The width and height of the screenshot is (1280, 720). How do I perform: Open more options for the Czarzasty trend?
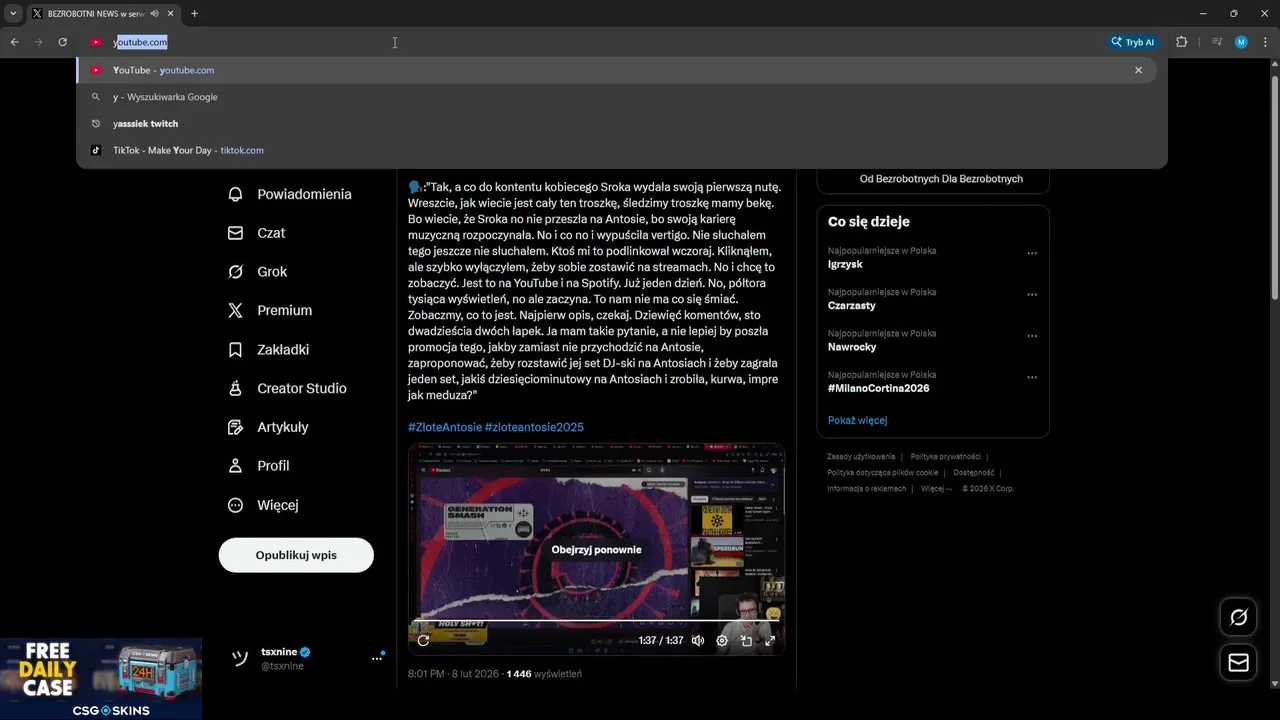coord(1032,294)
